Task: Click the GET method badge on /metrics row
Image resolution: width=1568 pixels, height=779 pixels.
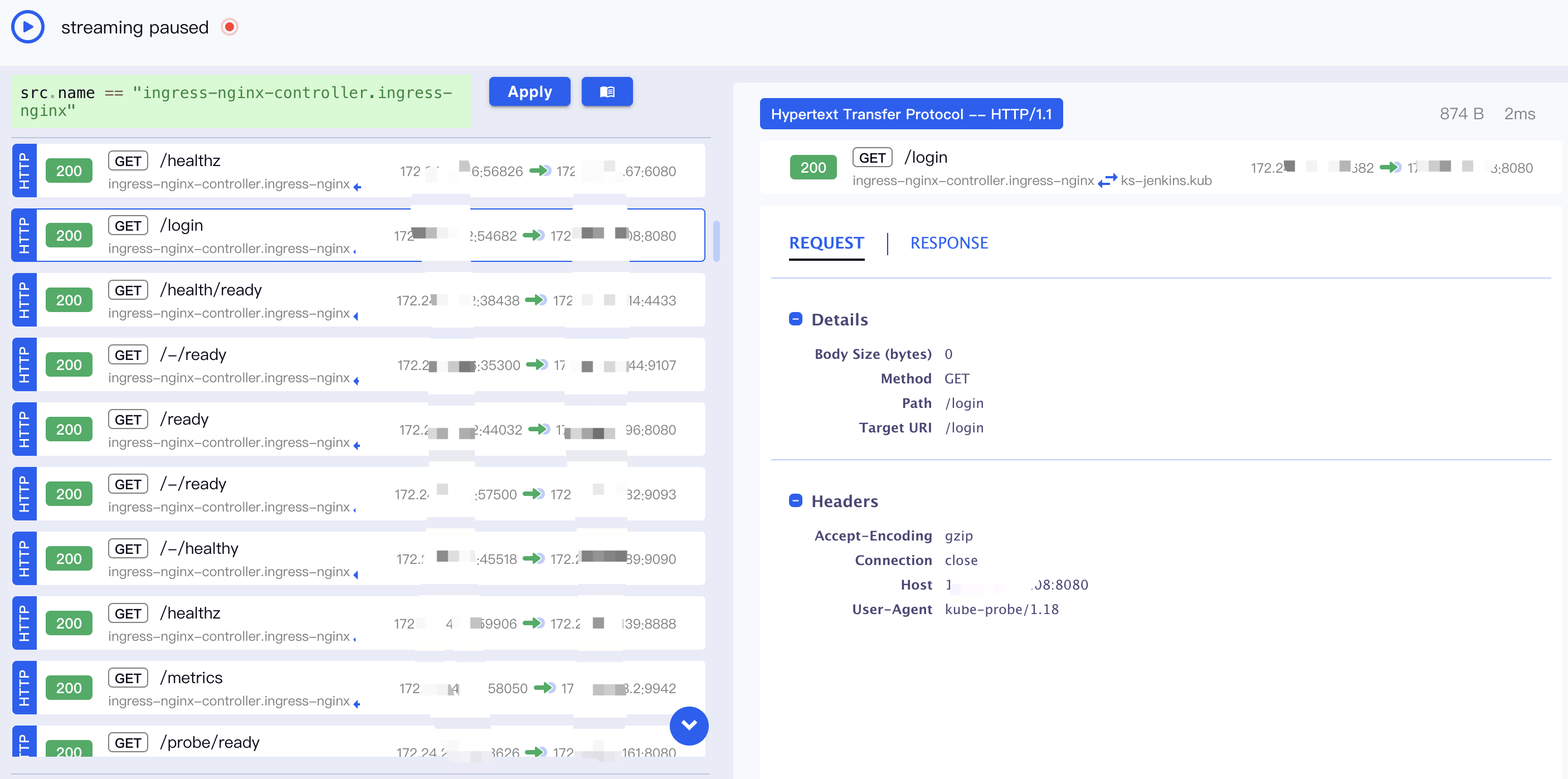Action: pyautogui.click(x=128, y=678)
